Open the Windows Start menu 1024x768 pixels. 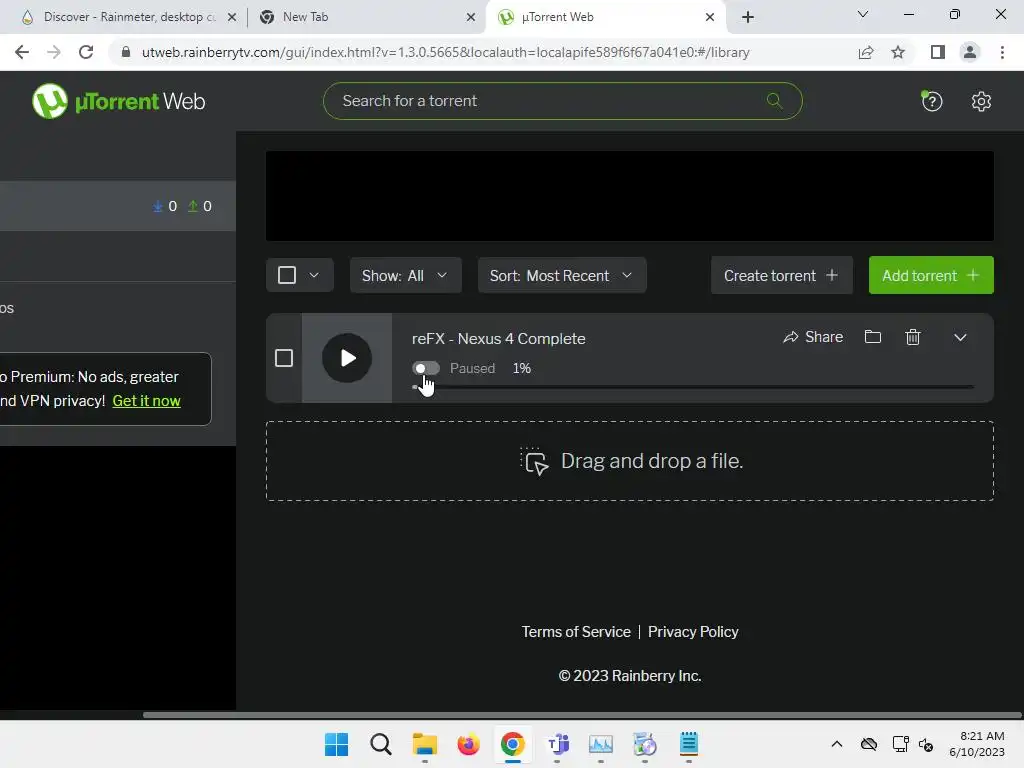pyautogui.click(x=336, y=744)
